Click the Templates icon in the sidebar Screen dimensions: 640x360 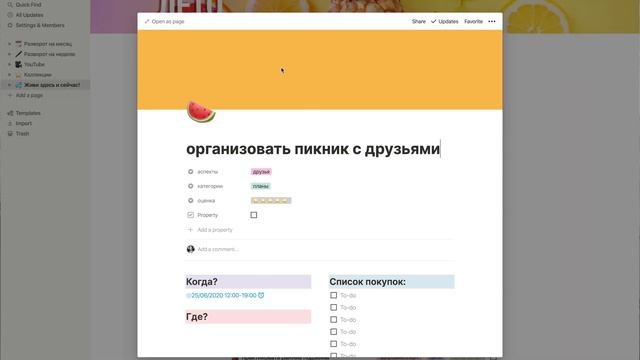point(10,113)
